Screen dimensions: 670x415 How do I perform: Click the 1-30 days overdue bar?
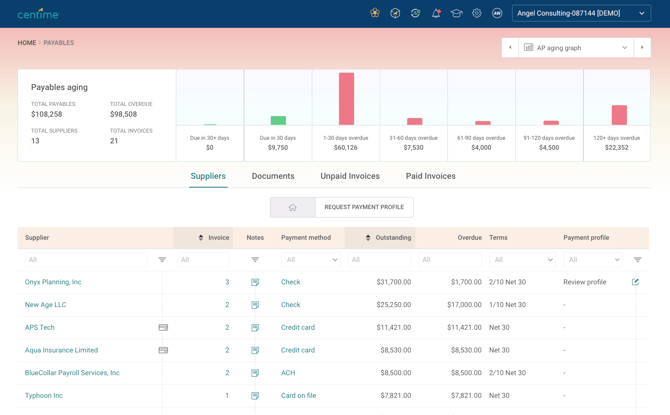[347, 99]
